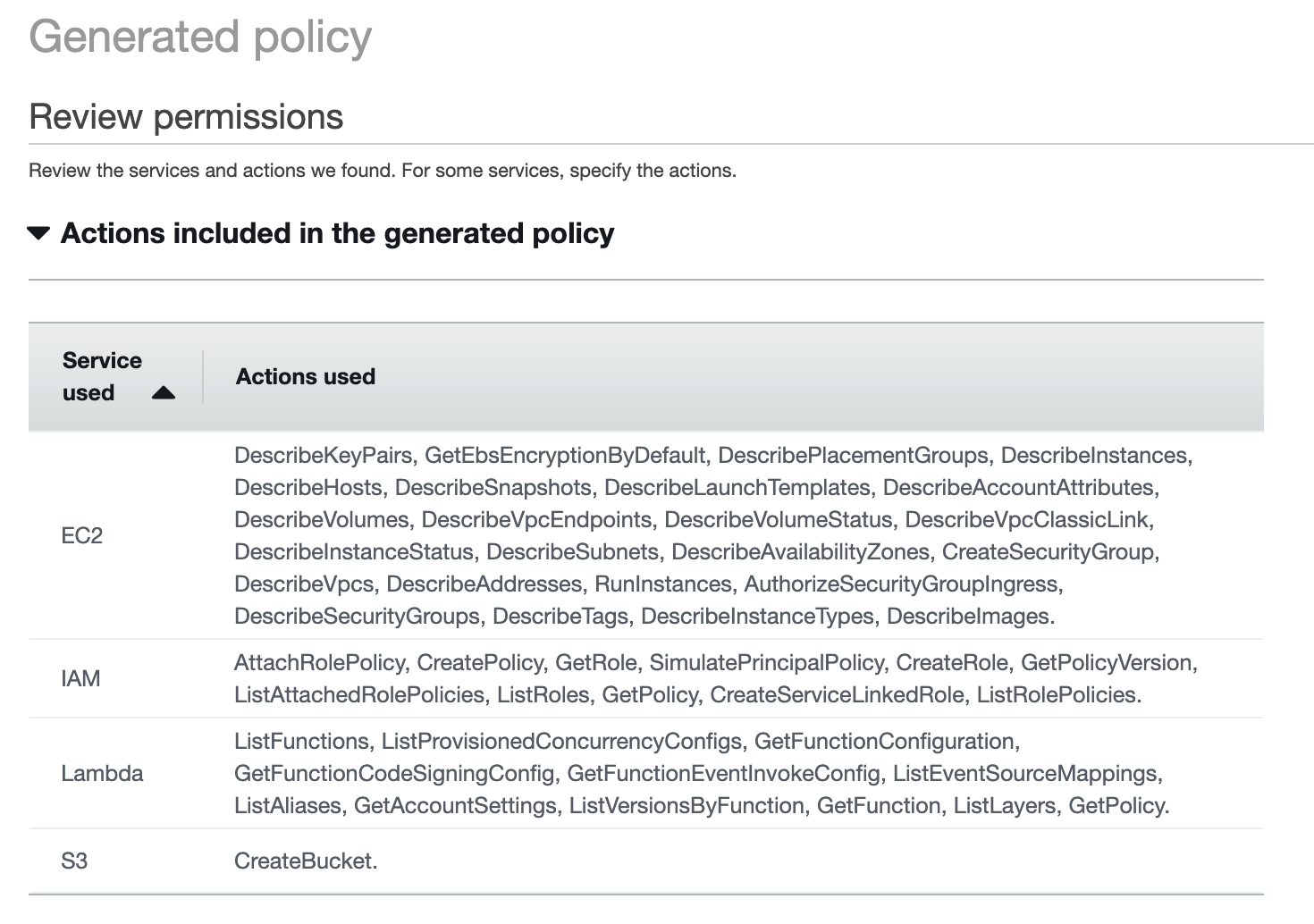The image size is (1314, 924).
Task: Expand the Actions included in generated policy section
Action: point(38,233)
